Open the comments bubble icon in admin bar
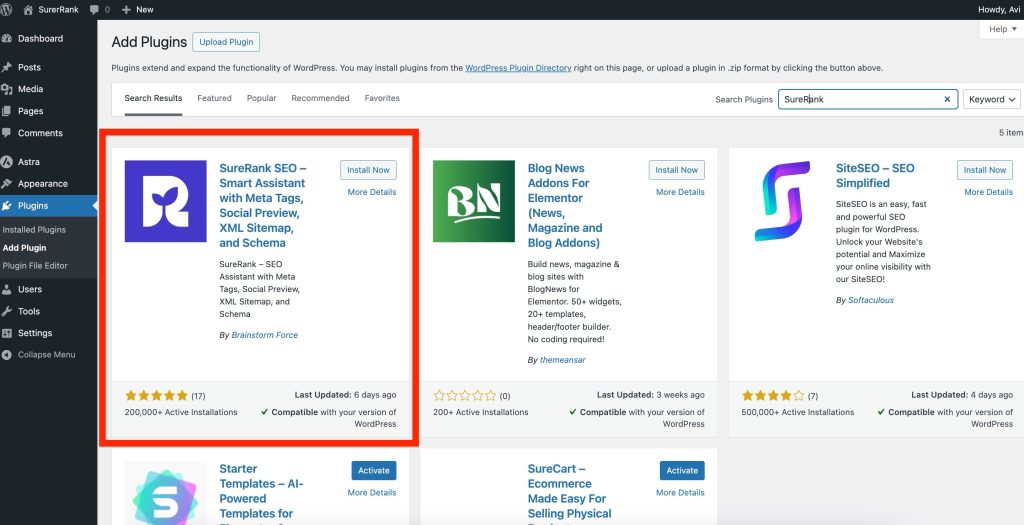Image resolution: width=1024 pixels, height=525 pixels. (94, 10)
